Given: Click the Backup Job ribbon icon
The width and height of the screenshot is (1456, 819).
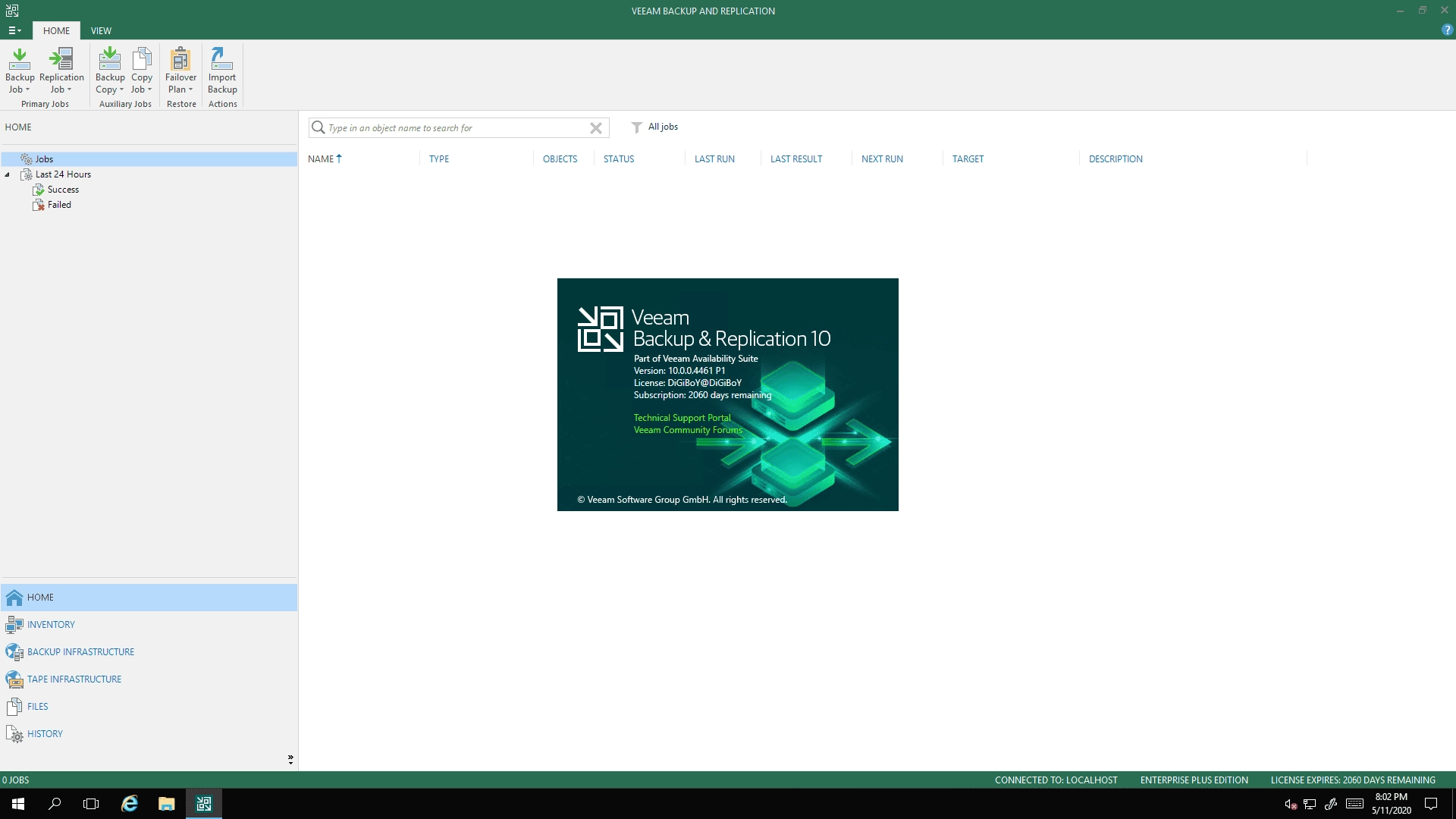Looking at the screenshot, I should pyautogui.click(x=20, y=59).
